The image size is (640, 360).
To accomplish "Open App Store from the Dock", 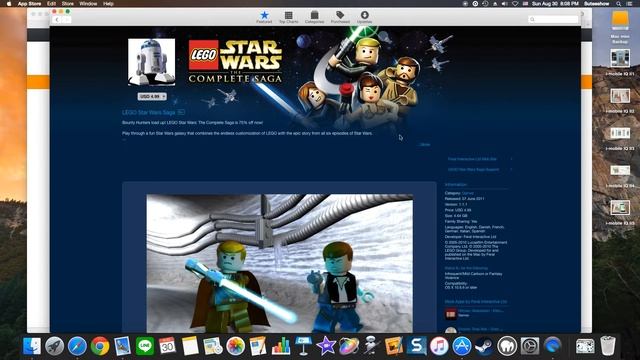I will click(462, 346).
